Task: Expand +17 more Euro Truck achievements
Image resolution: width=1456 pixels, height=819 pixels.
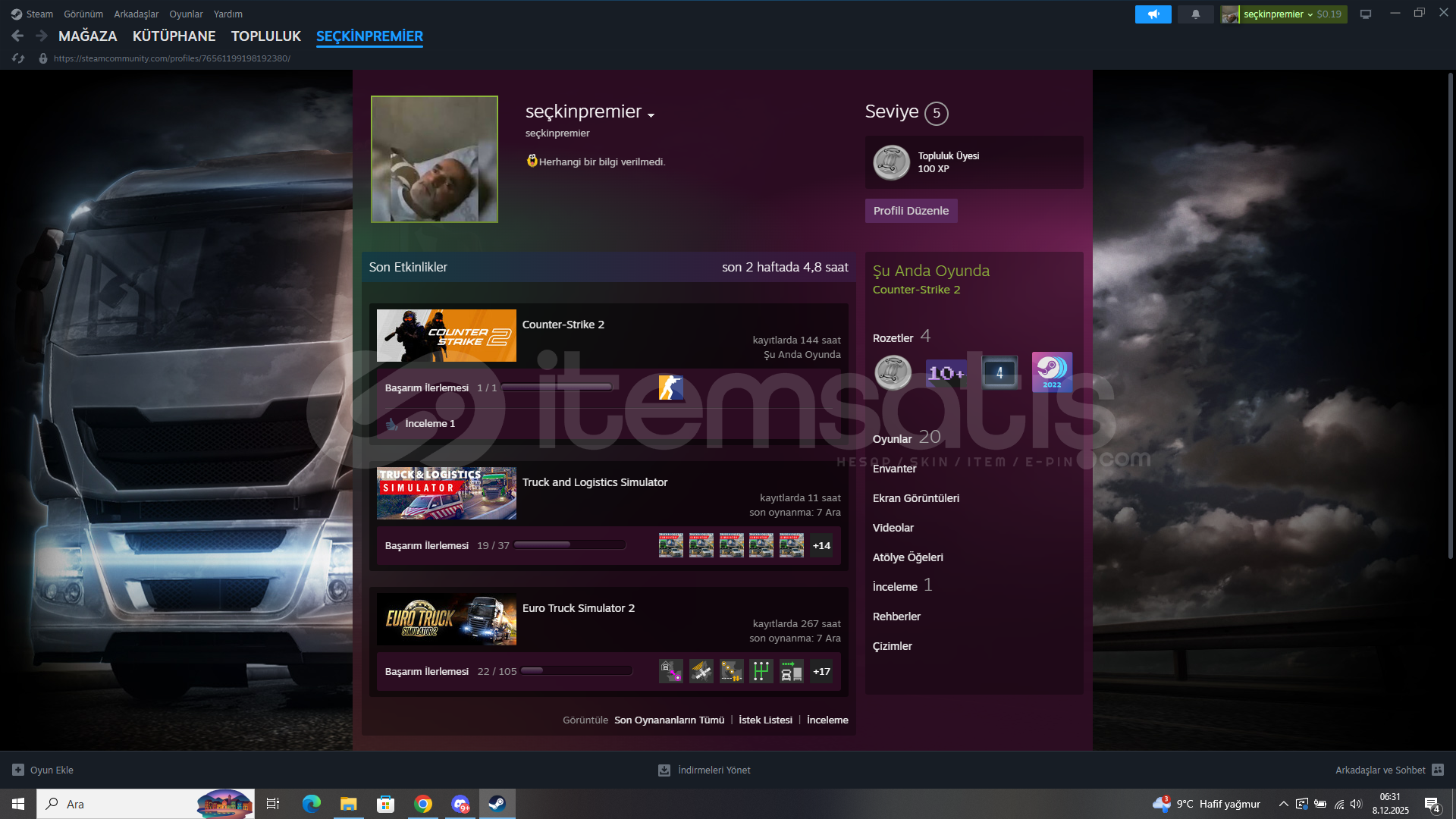Action: [x=821, y=671]
